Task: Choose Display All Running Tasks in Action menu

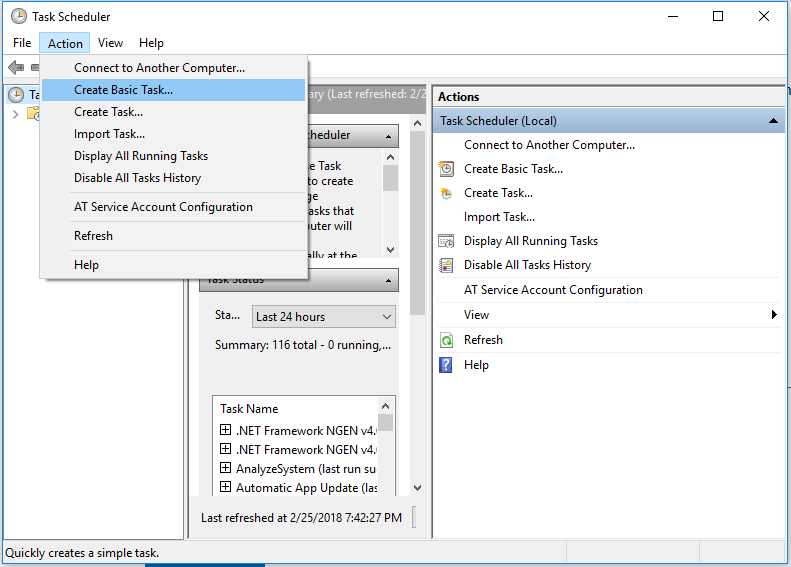Action: pos(174,156)
